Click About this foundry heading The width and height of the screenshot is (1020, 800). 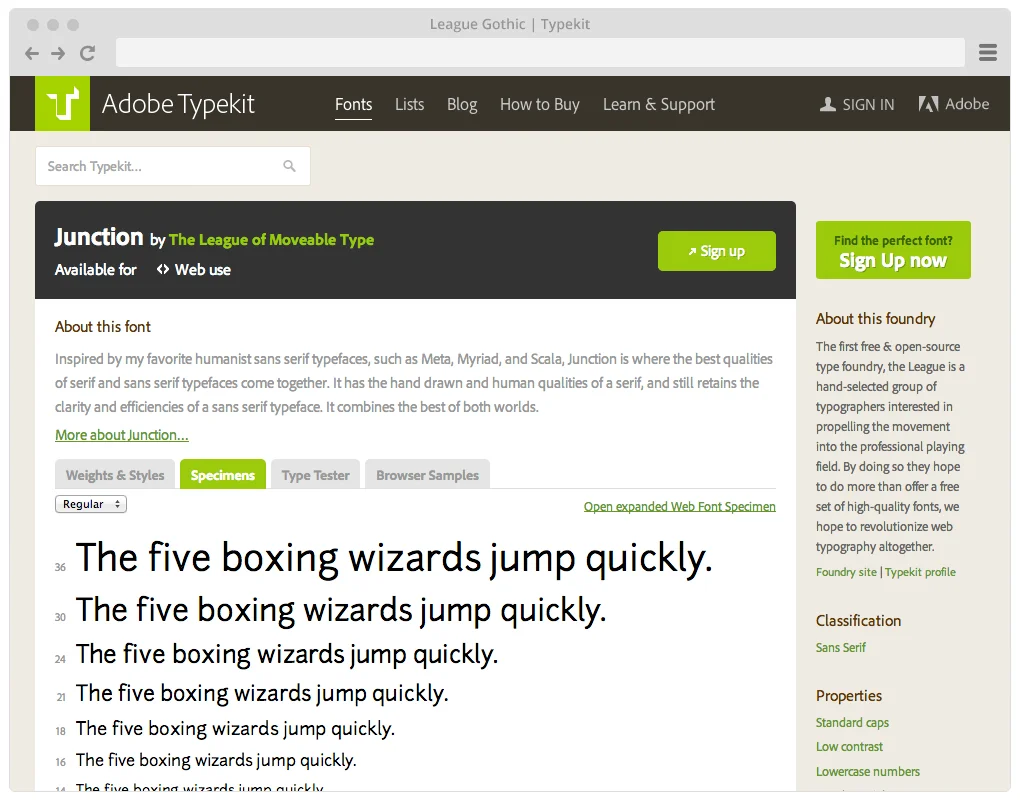coord(876,319)
